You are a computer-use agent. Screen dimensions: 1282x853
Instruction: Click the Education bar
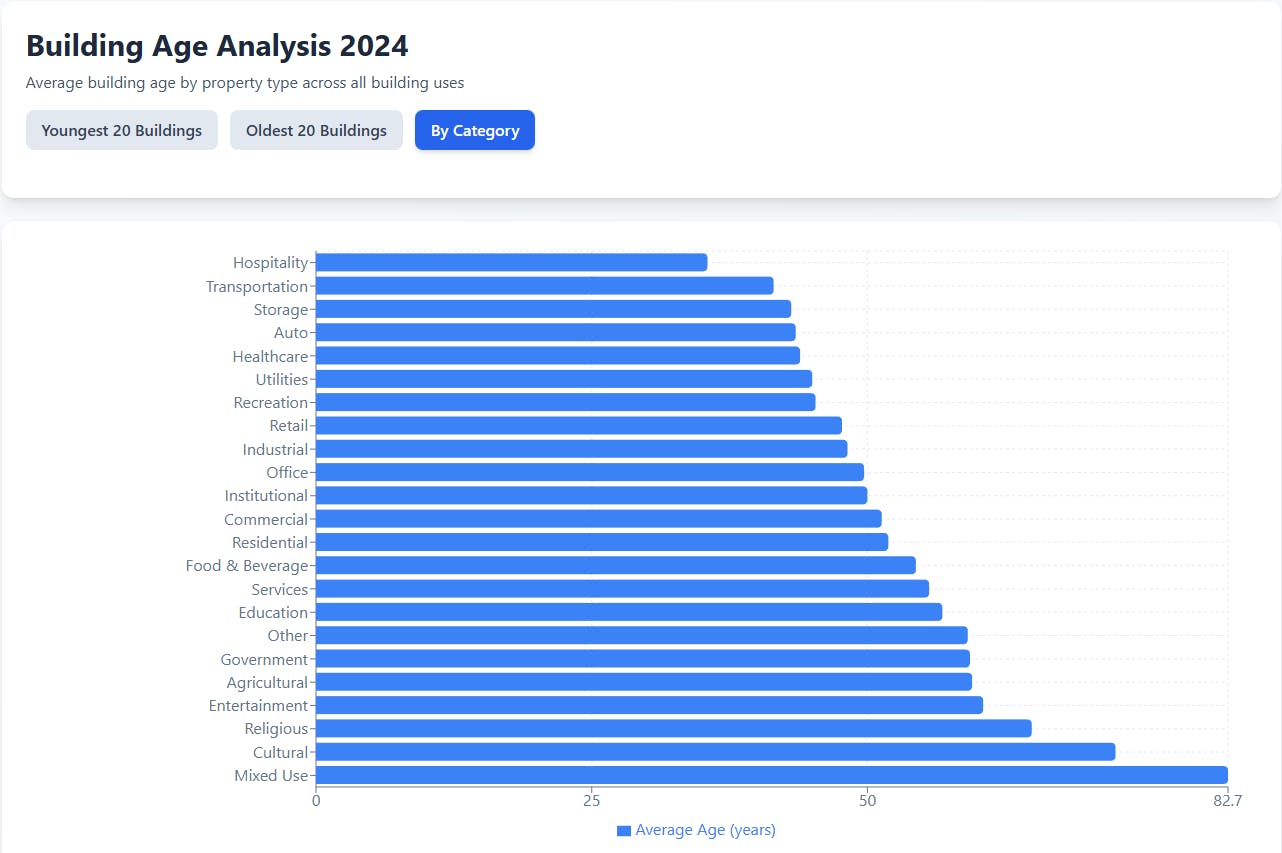628,612
